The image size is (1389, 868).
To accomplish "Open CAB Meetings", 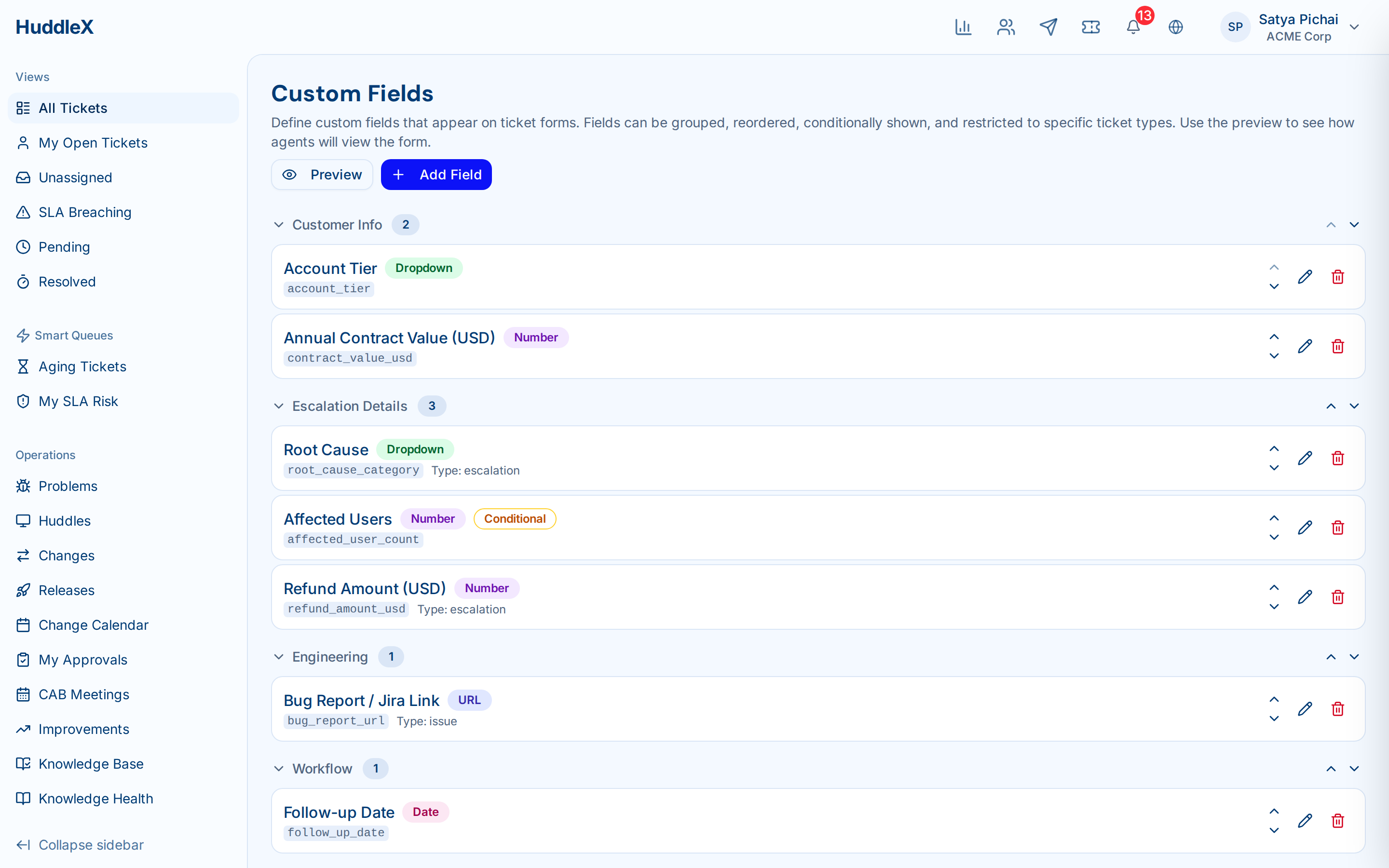I will click(123, 694).
